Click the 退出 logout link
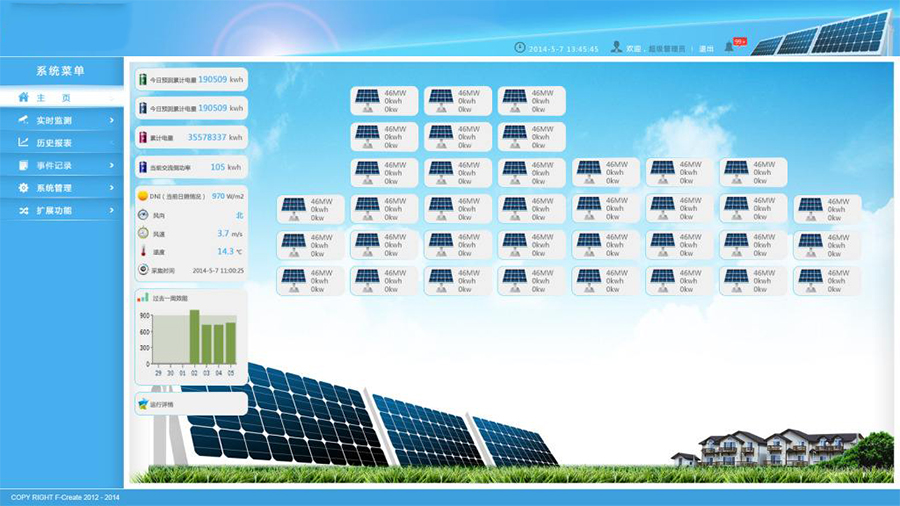Screen dimensions: 900x506 (706, 48)
